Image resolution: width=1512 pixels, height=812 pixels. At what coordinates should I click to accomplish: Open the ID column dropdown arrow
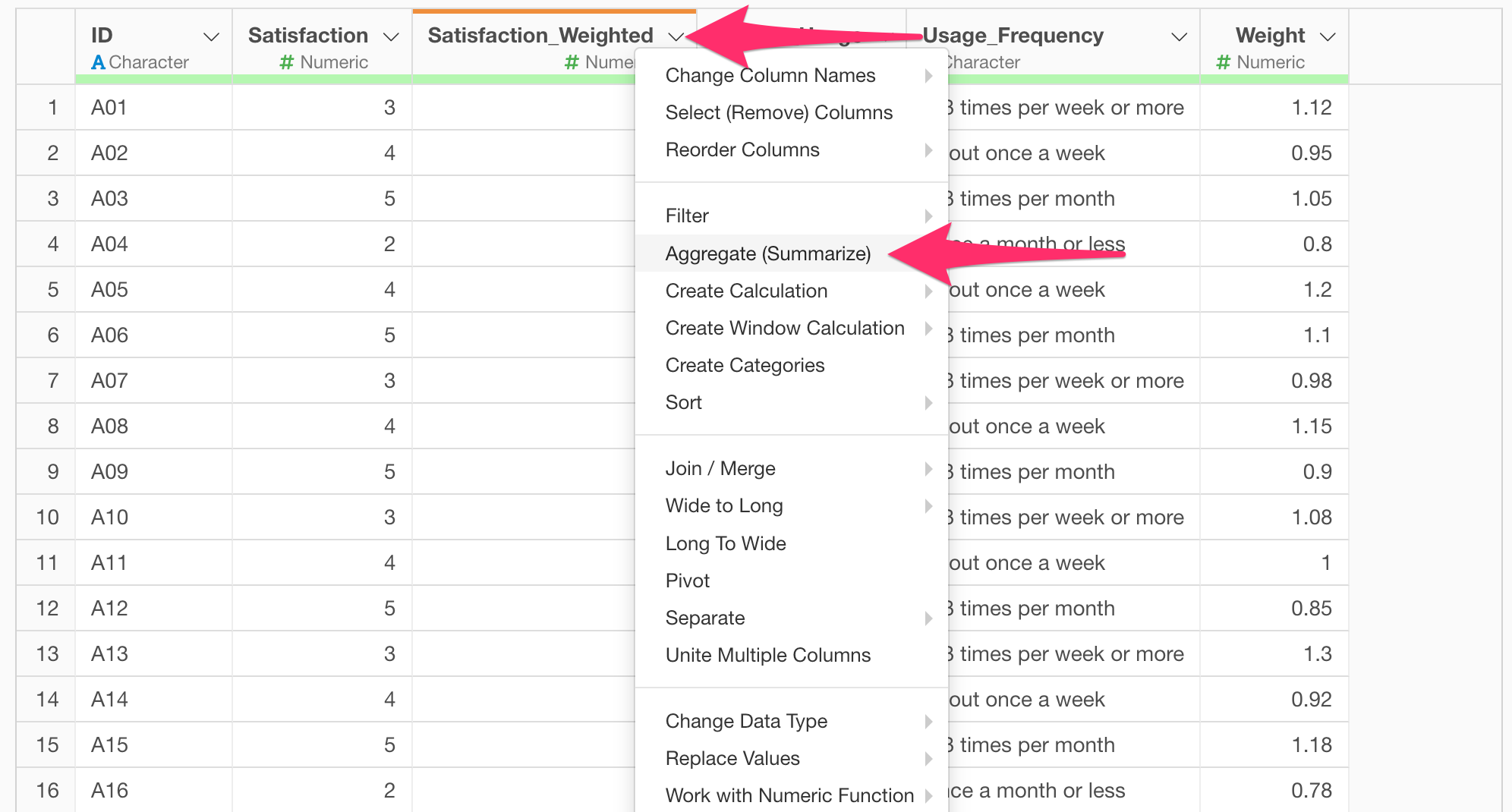(x=211, y=37)
